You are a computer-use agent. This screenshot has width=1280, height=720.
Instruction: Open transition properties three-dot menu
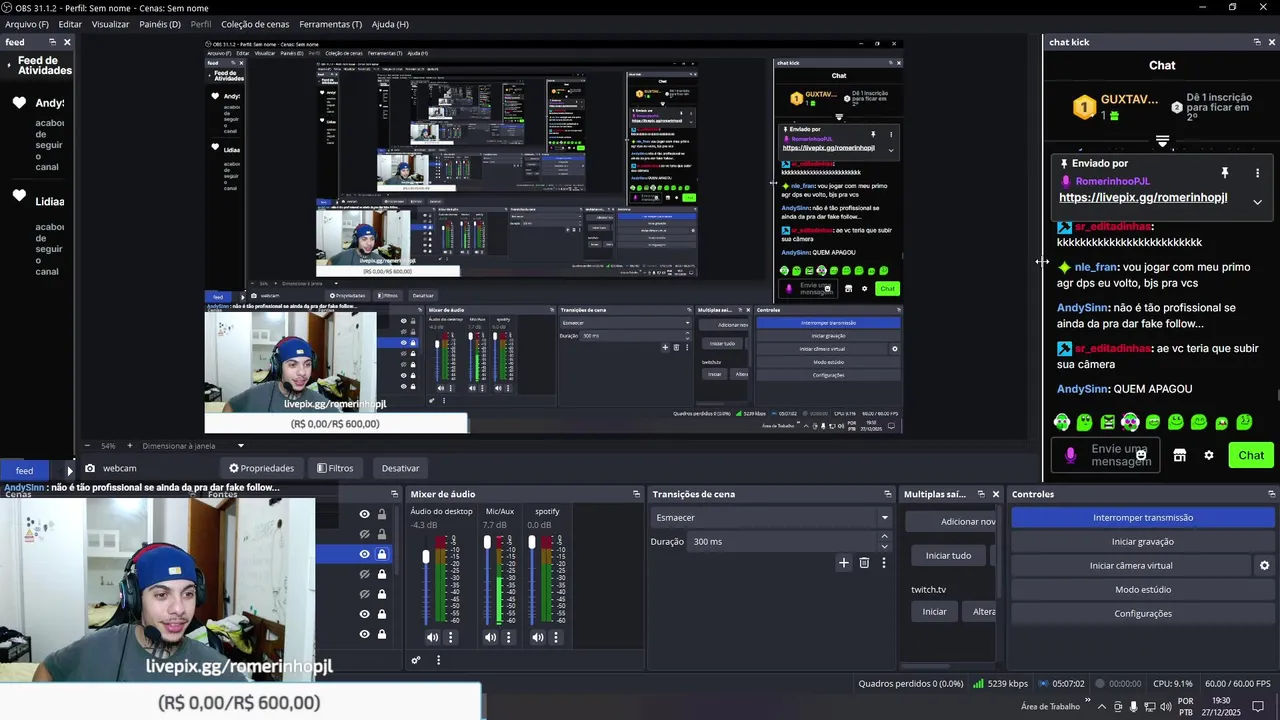pos(883,563)
